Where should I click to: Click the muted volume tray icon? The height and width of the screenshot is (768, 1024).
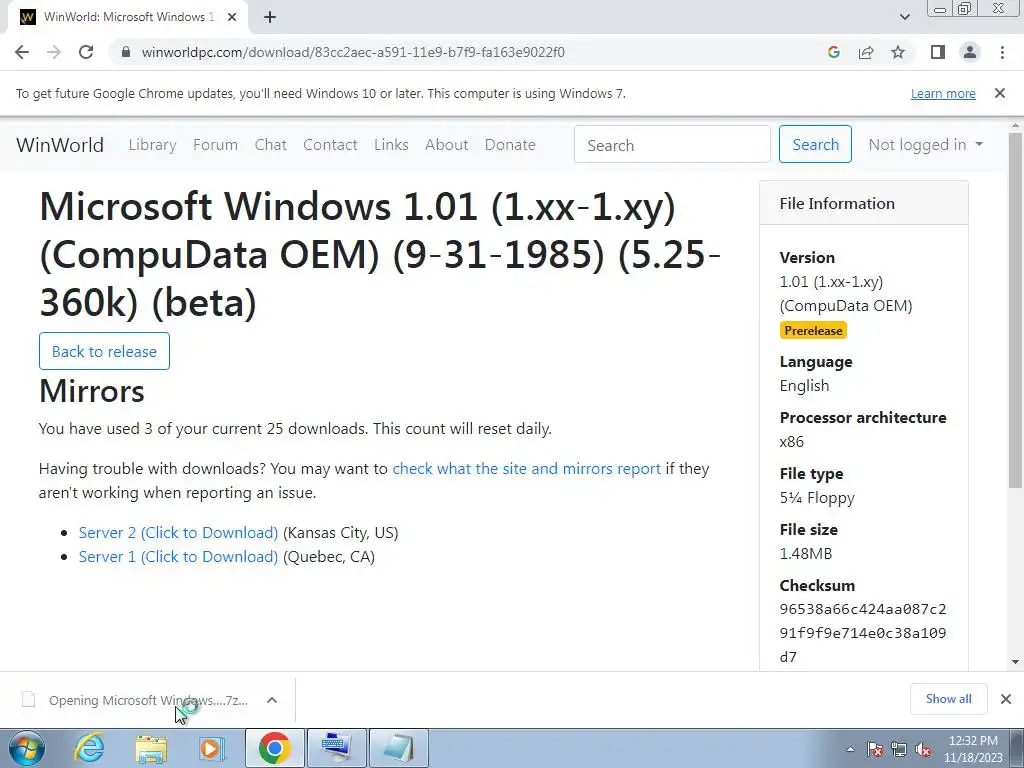[x=923, y=750]
